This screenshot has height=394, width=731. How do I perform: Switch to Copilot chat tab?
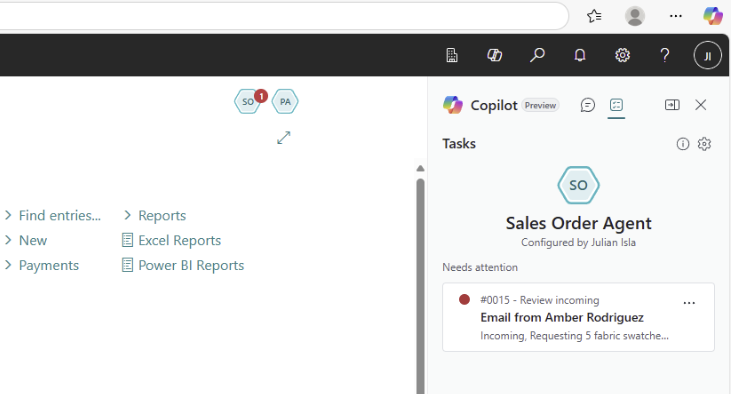pos(587,105)
